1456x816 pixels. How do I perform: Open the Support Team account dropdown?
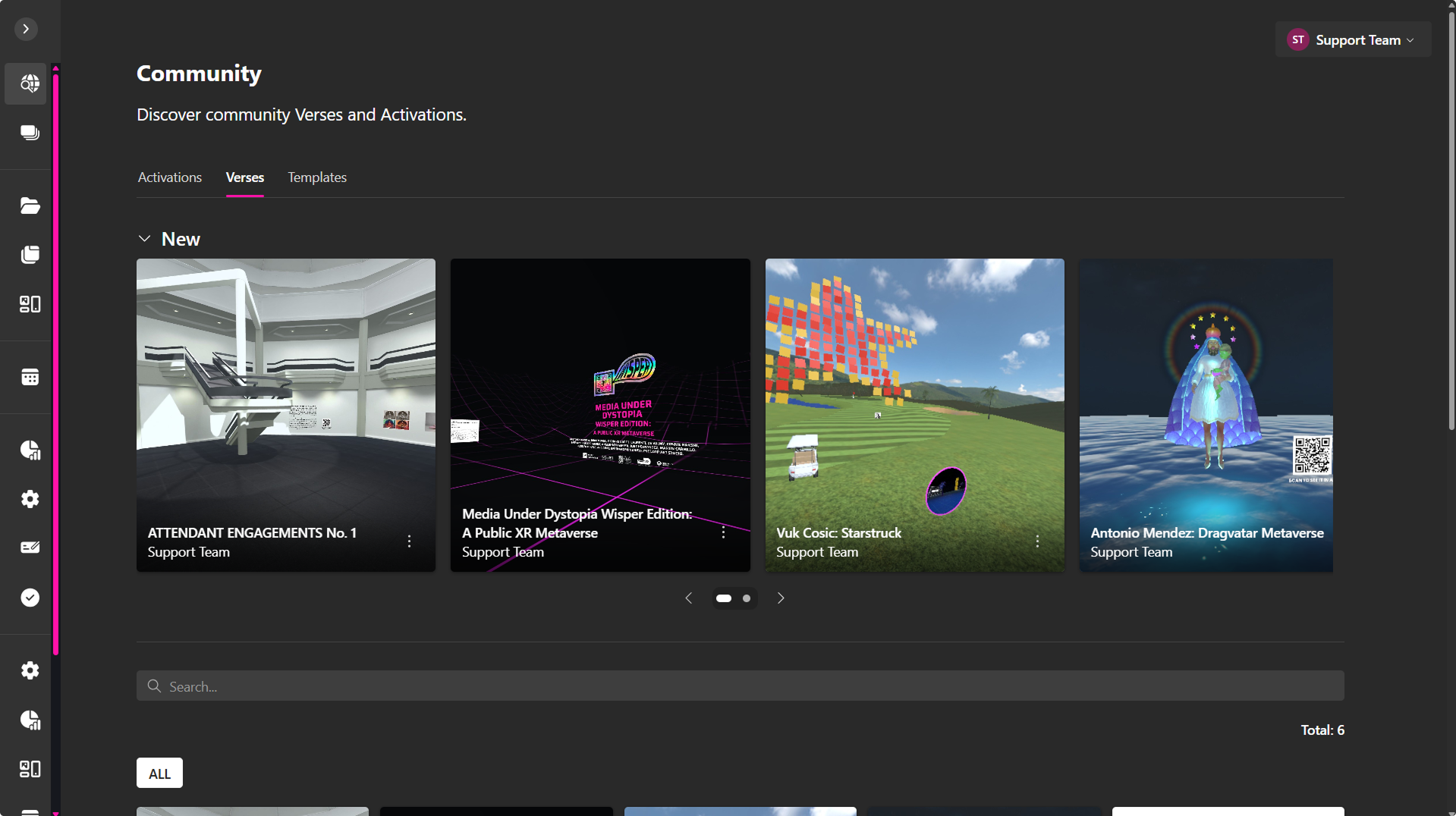point(1353,40)
